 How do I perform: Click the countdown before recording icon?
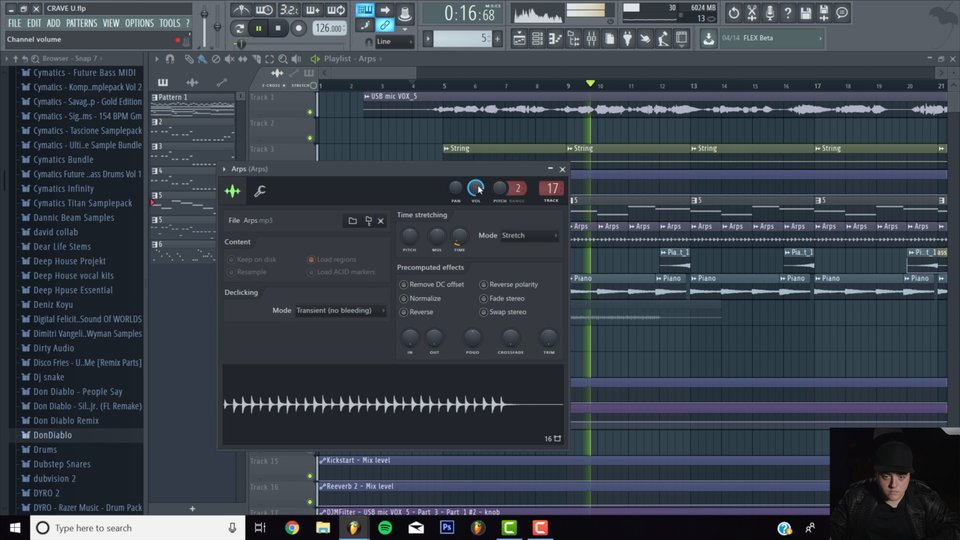pos(288,10)
